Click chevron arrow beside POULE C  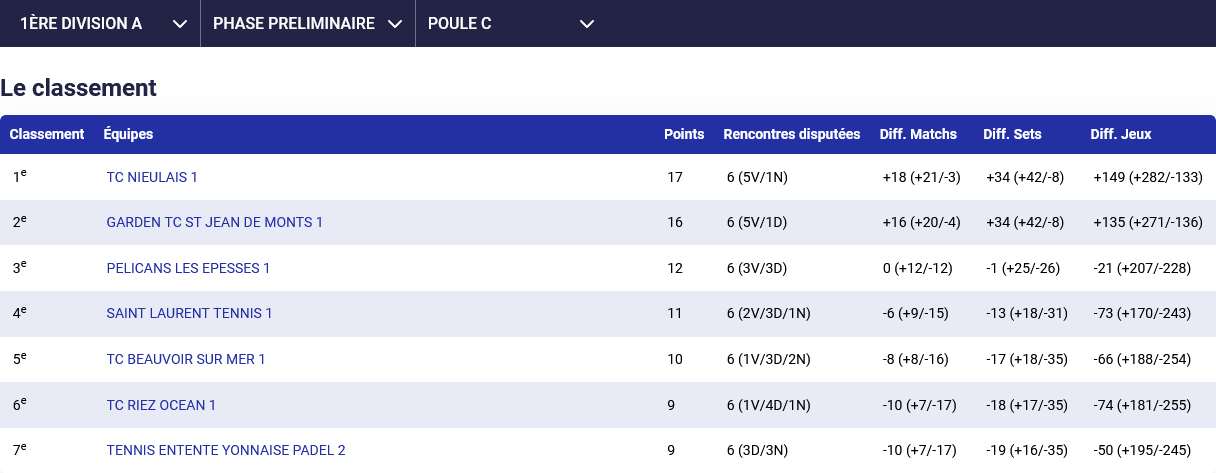[x=587, y=24]
